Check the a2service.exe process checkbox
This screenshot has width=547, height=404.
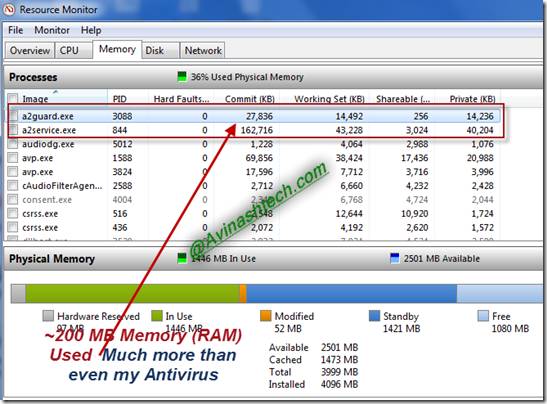click(x=13, y=130)
